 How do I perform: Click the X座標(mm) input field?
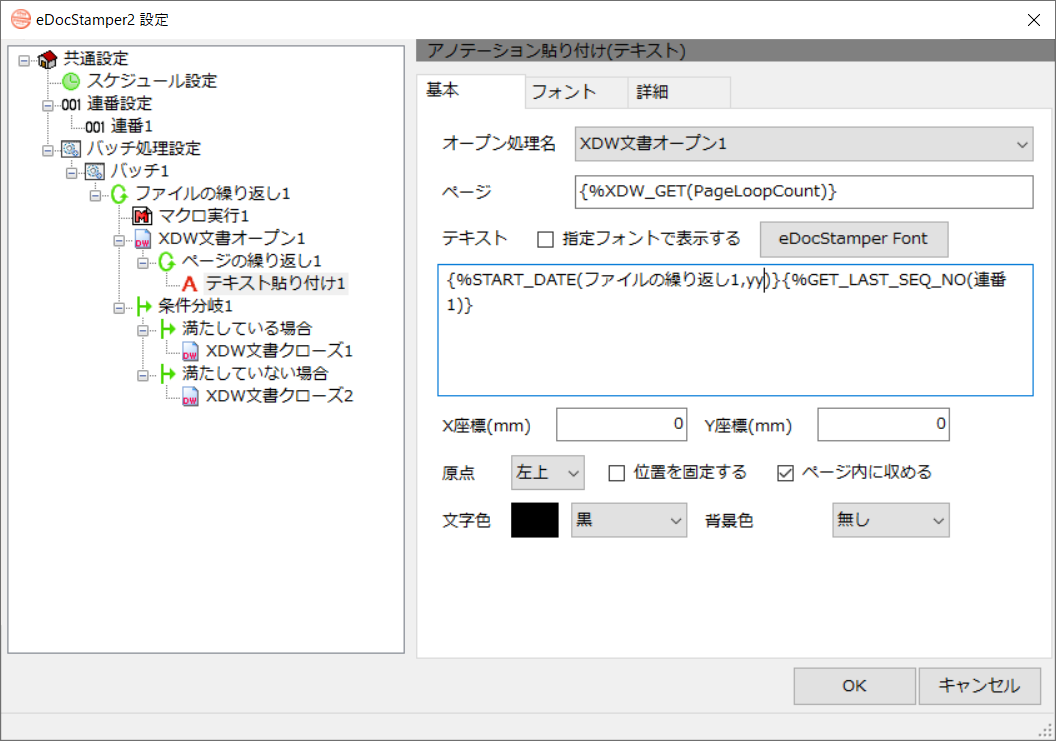pos(621,424)
